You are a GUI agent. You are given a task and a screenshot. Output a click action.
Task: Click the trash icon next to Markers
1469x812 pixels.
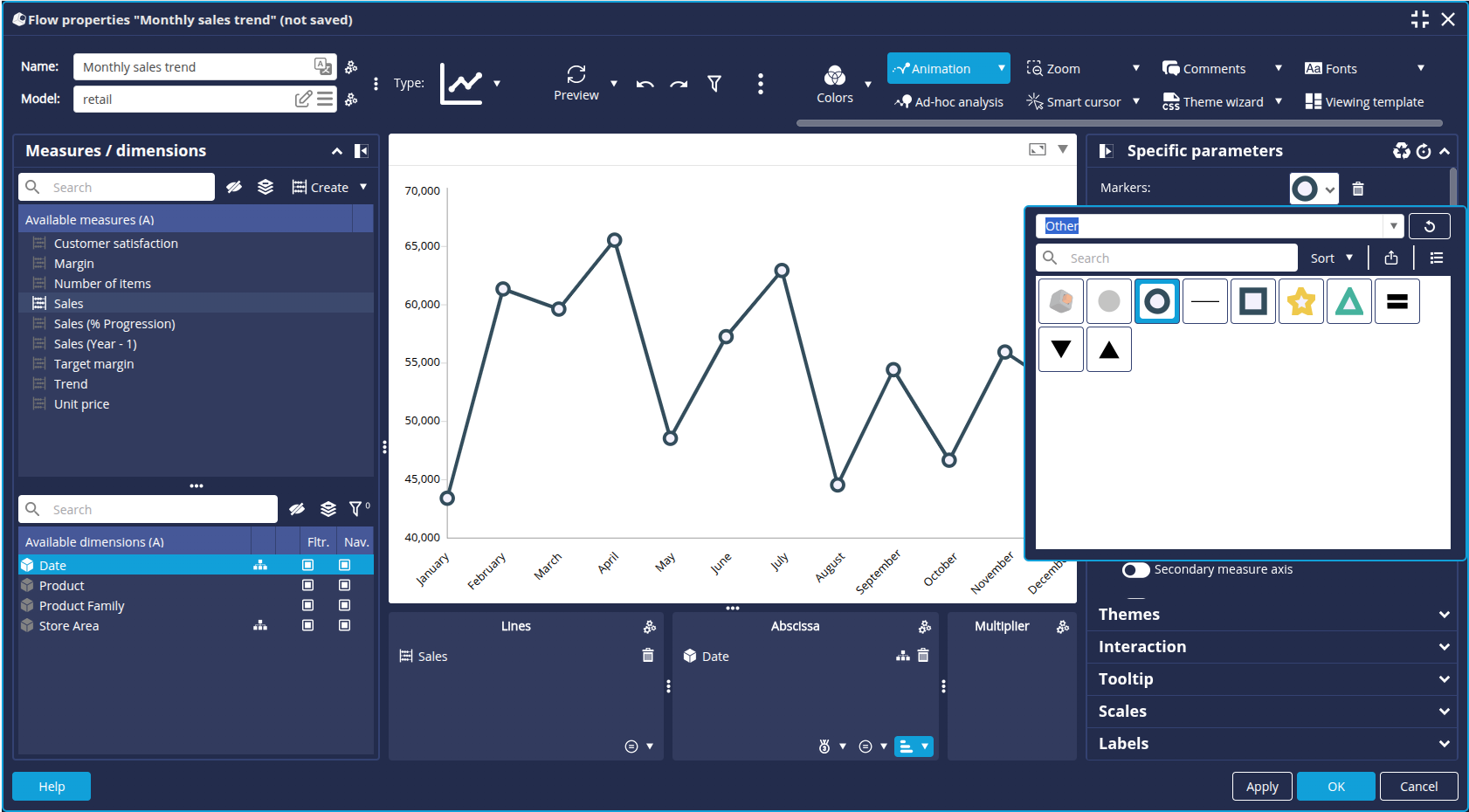point(1357,189)
